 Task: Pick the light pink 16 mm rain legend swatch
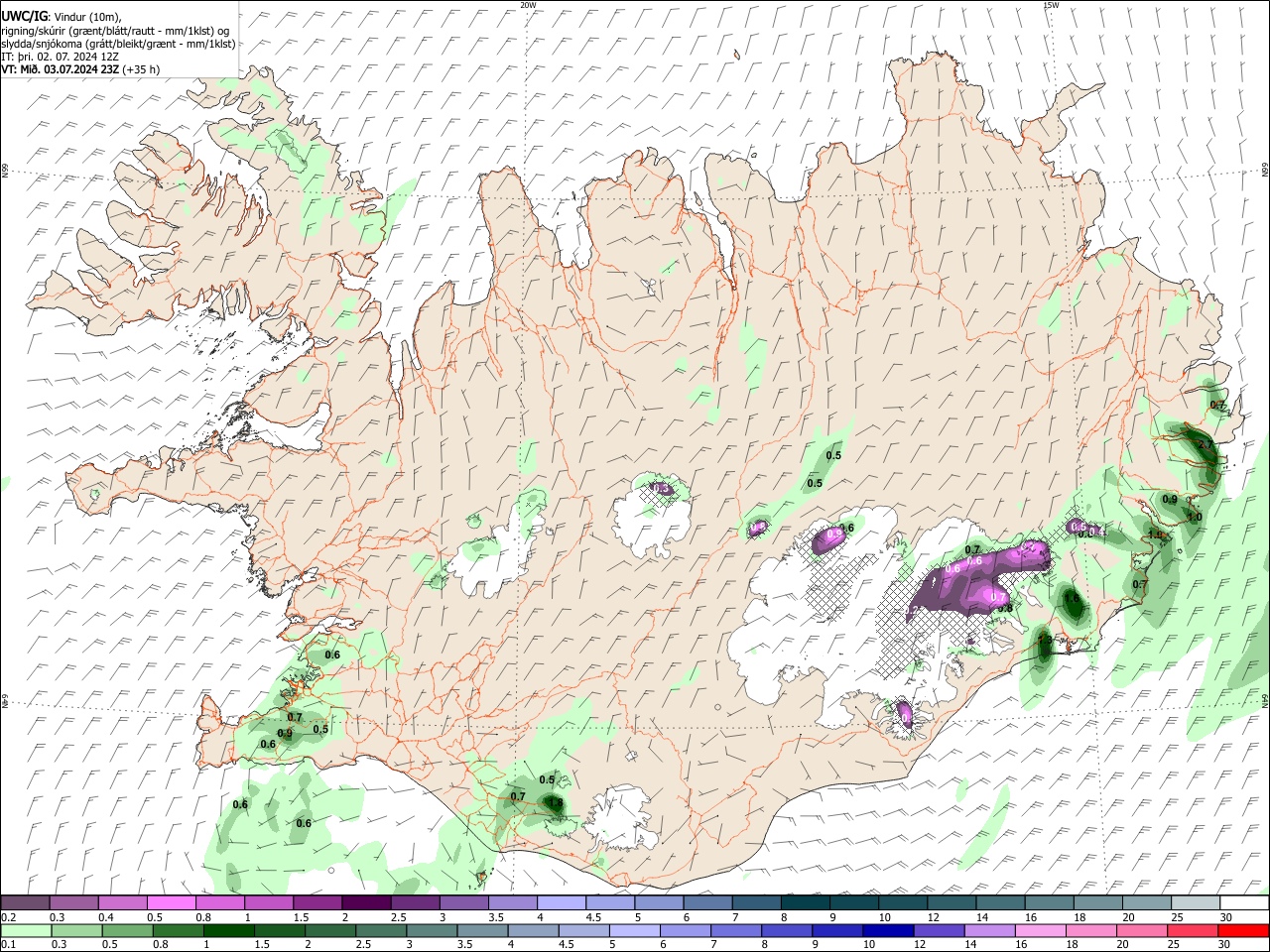[x=1041, y=931]
